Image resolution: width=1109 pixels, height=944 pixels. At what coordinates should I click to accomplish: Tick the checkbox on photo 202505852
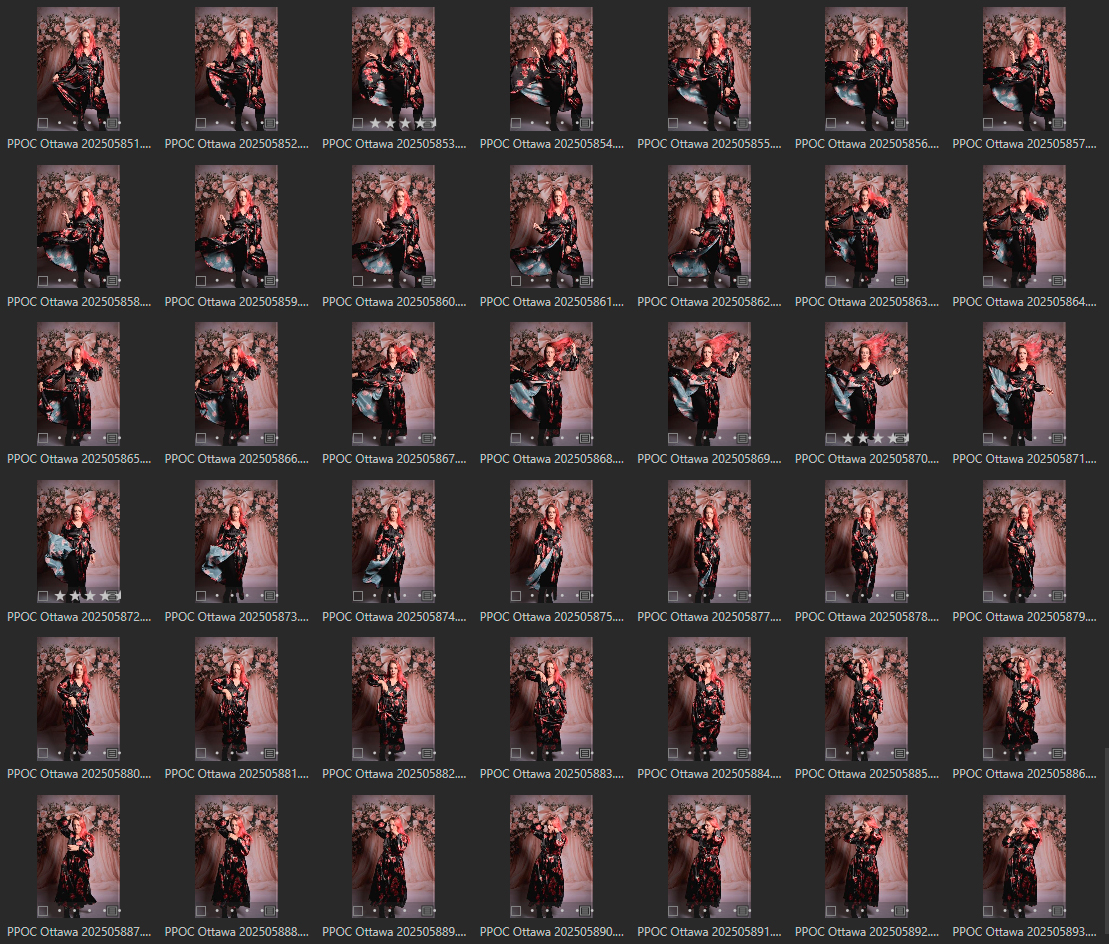[201, 123]
